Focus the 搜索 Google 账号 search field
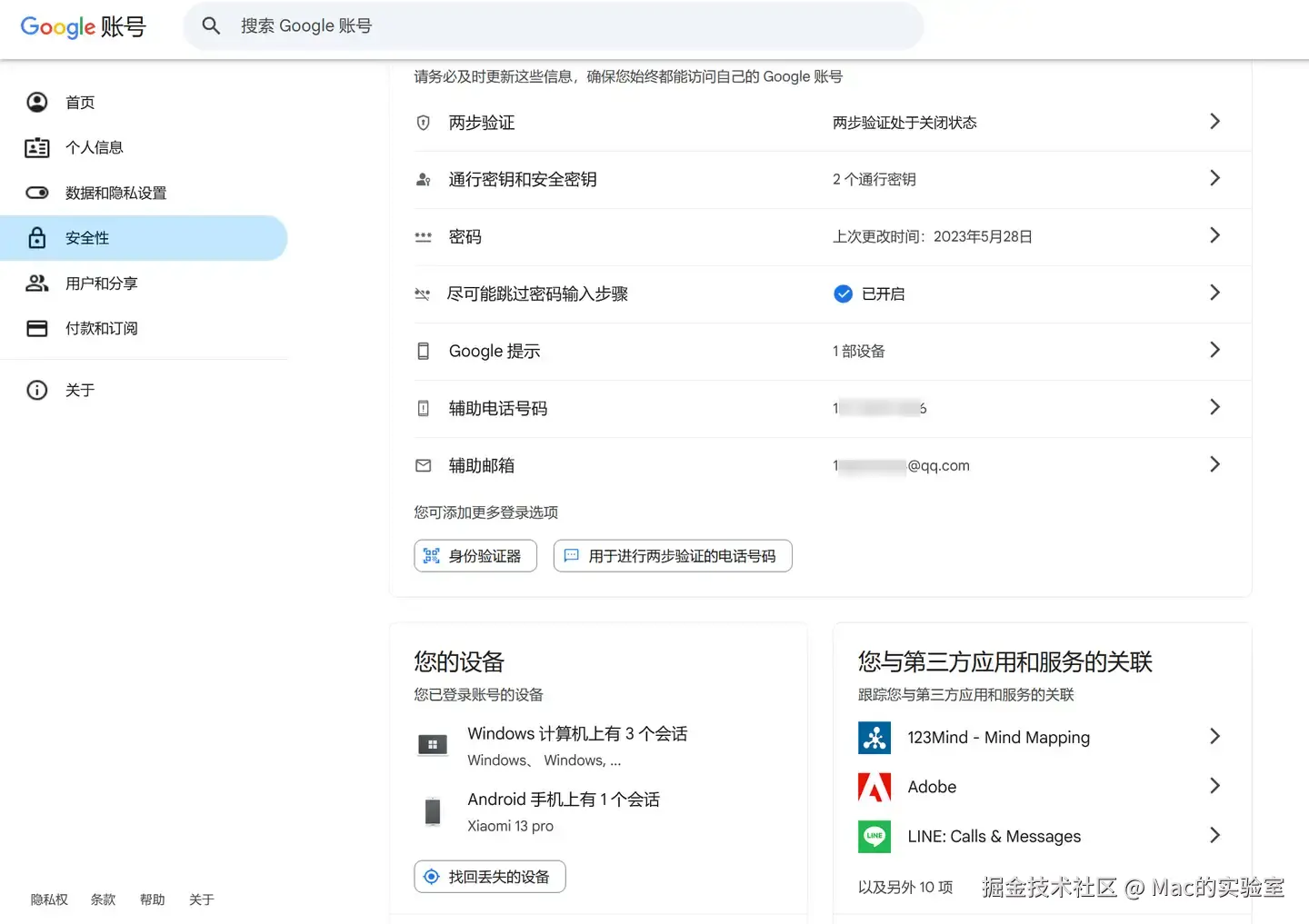 (x=553, y=26)
